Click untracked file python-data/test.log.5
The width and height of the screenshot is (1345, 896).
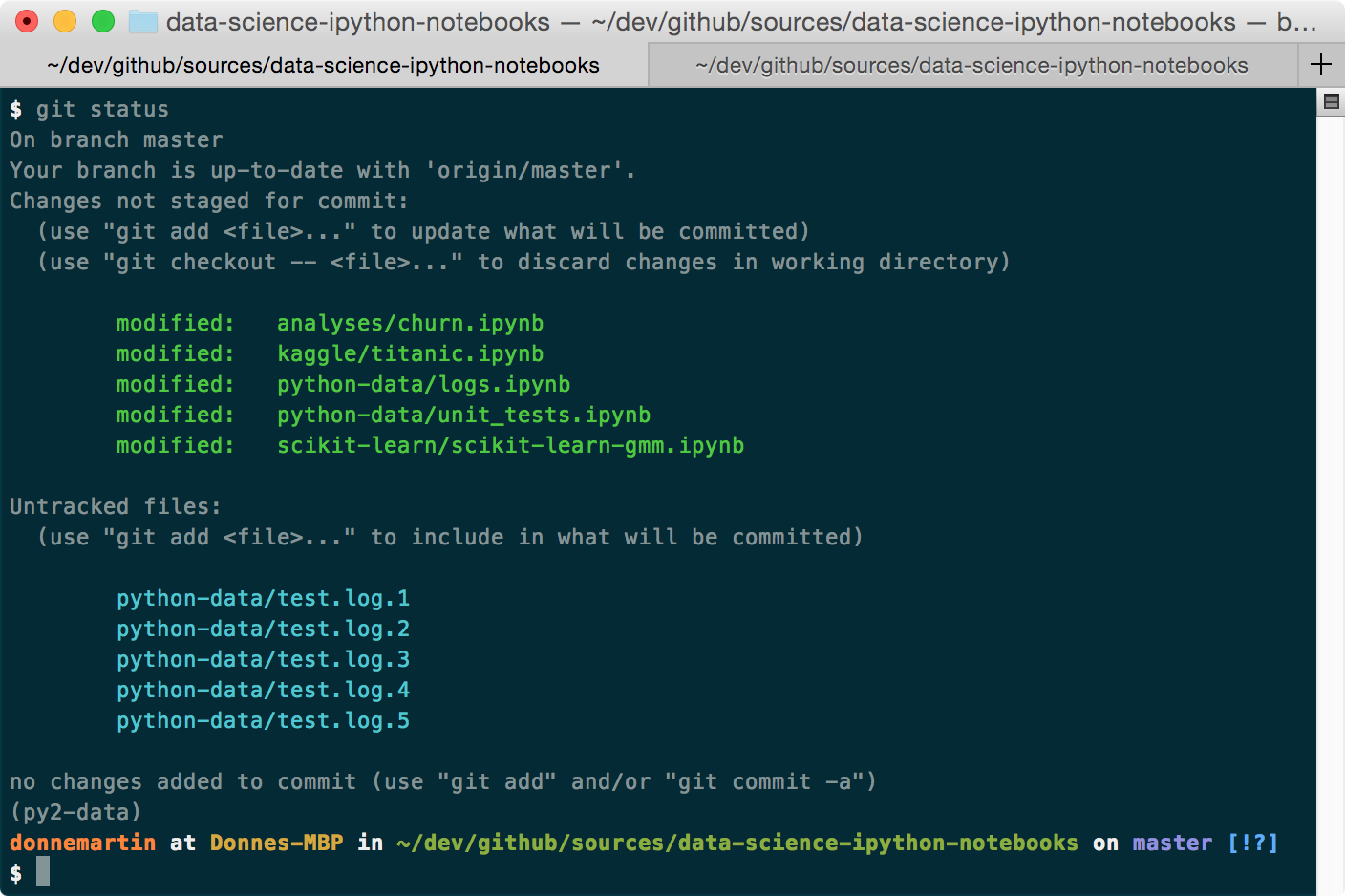[x=263, y=720]
